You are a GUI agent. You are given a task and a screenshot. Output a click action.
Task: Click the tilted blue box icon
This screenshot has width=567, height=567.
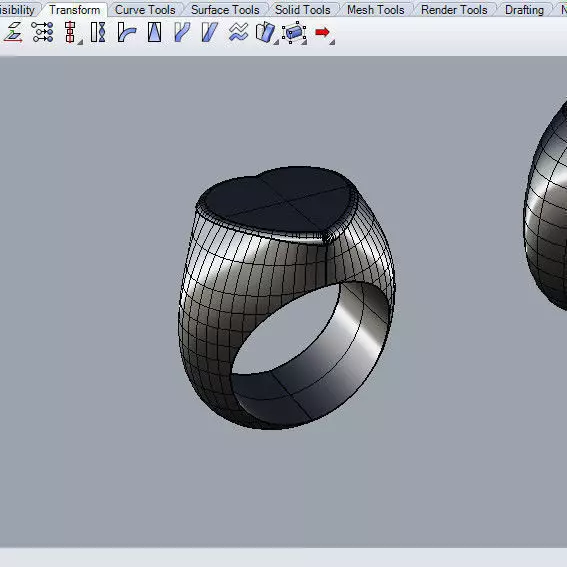(x=265, y=33)
